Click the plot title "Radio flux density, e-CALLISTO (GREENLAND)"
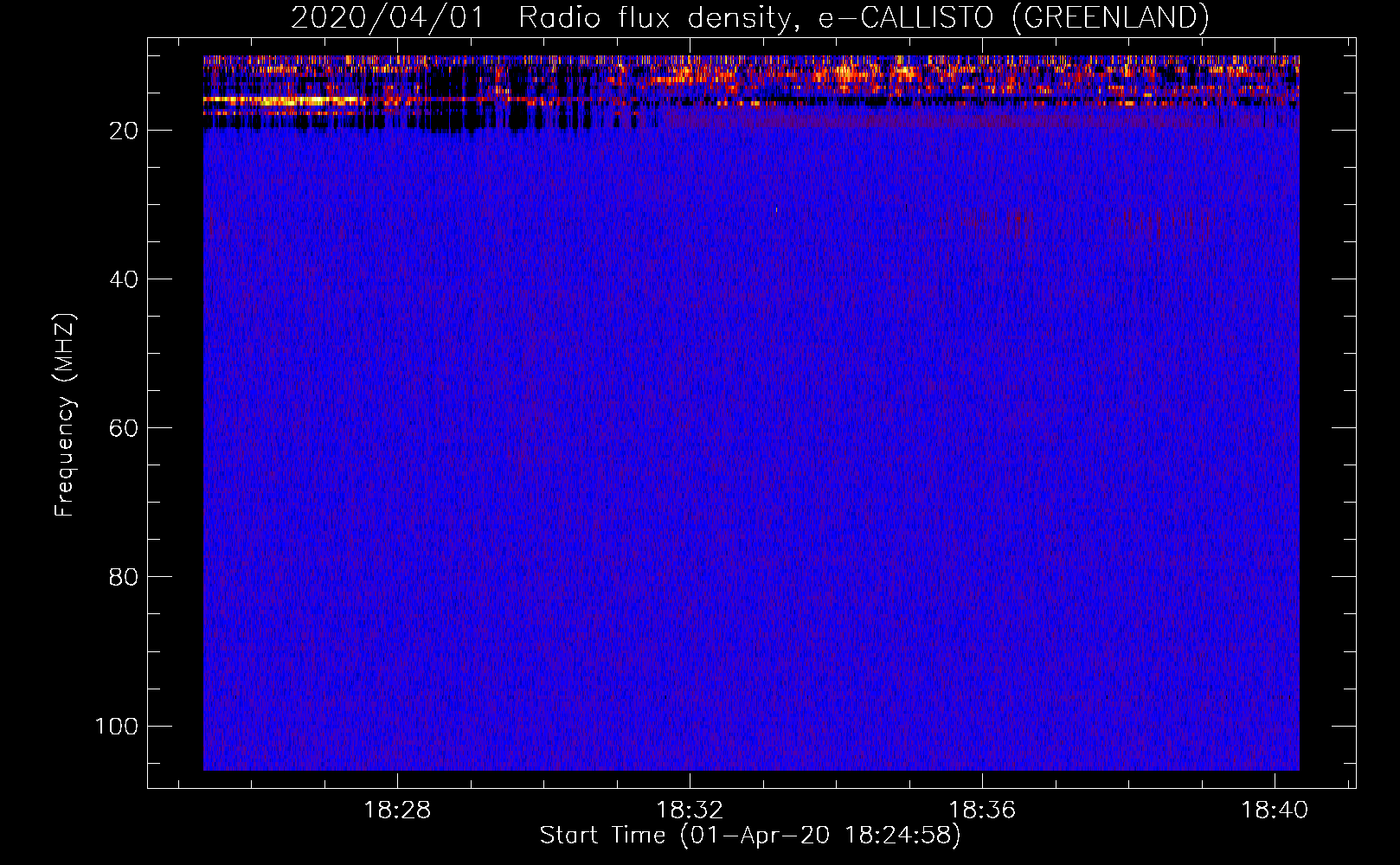Image resolution: width=1400 pixels, height=865 pixels. point(864,18)
